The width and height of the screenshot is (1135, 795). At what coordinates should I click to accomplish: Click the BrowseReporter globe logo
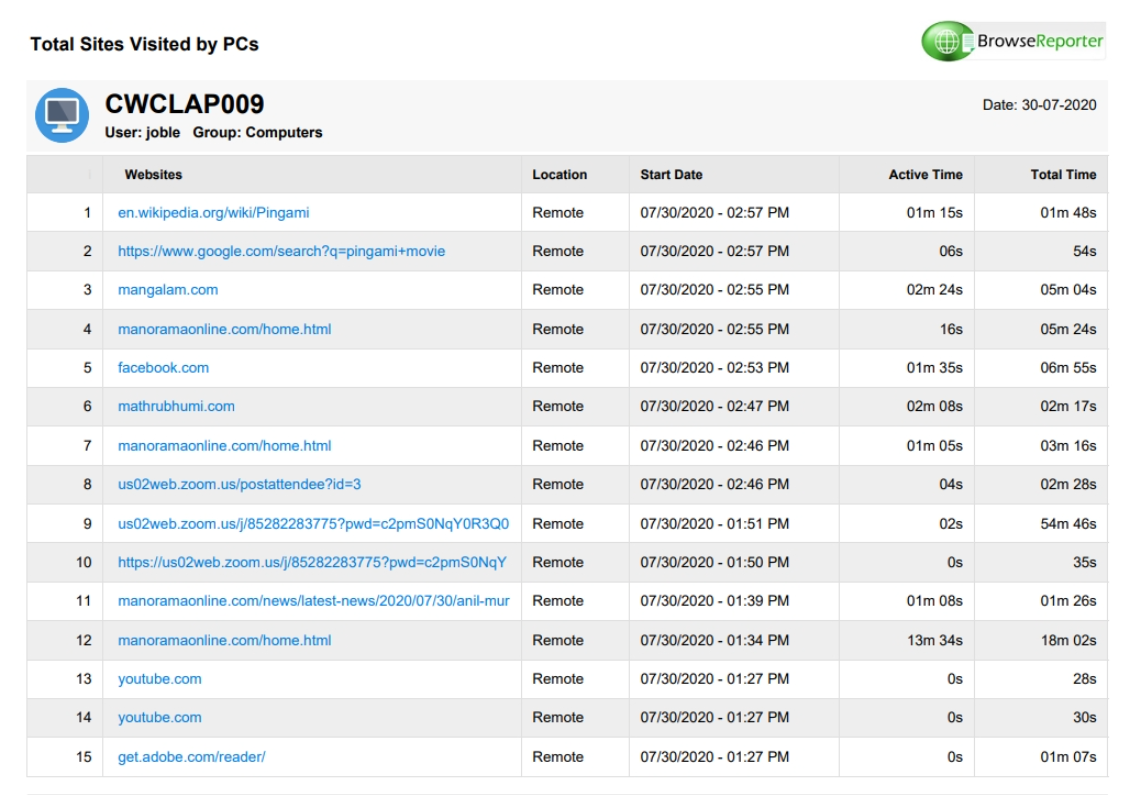(947, 41)
